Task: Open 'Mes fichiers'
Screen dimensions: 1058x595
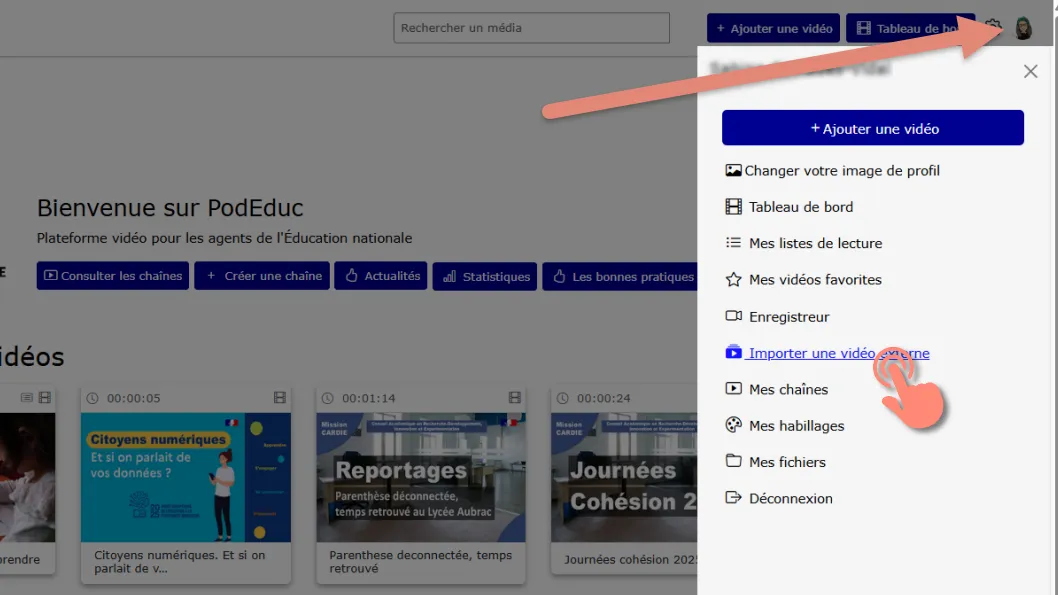Action: point(787,463)
